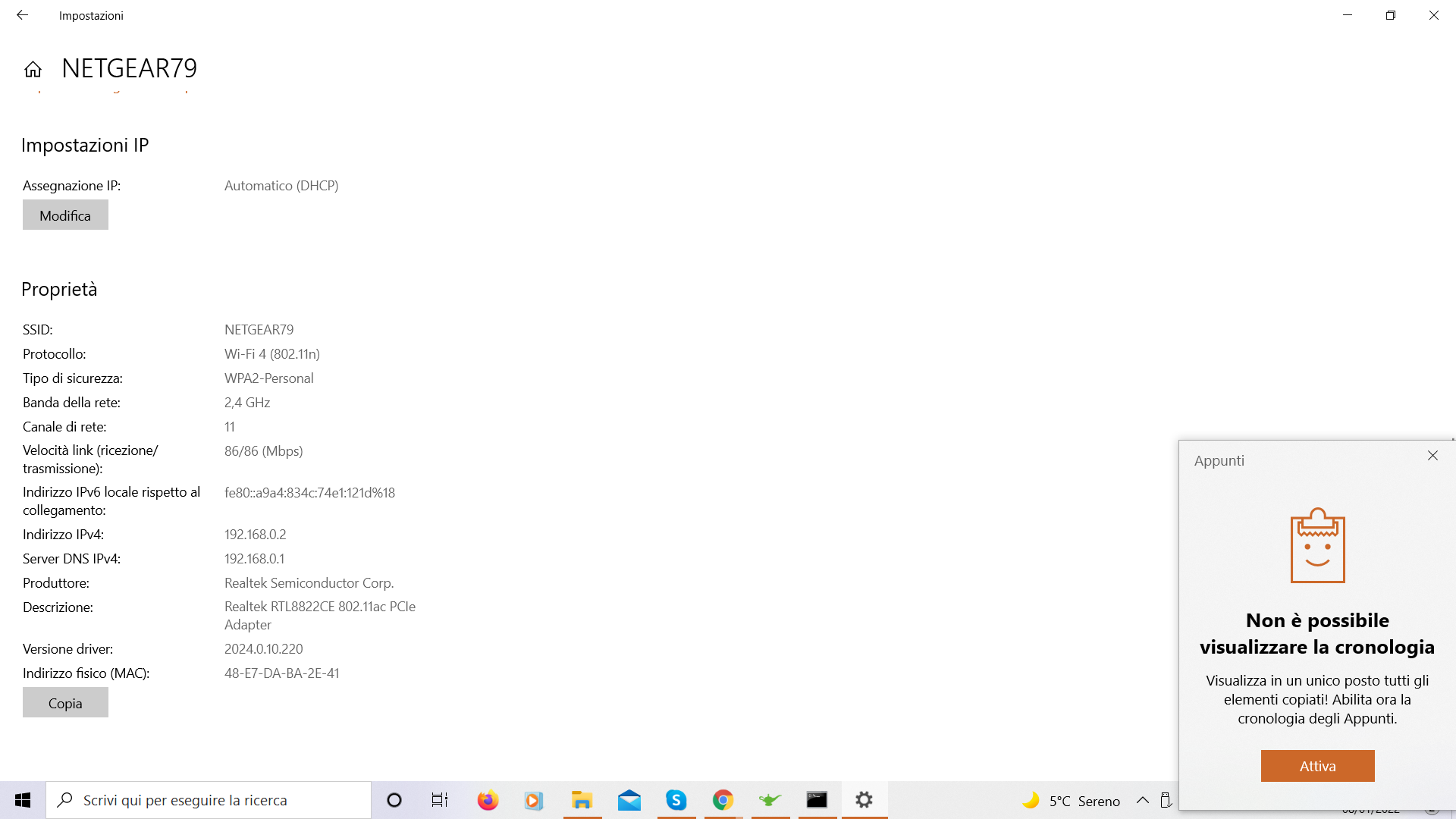Open the media player taskbar icon
The image size is (1456, 819).
point(534,800)
